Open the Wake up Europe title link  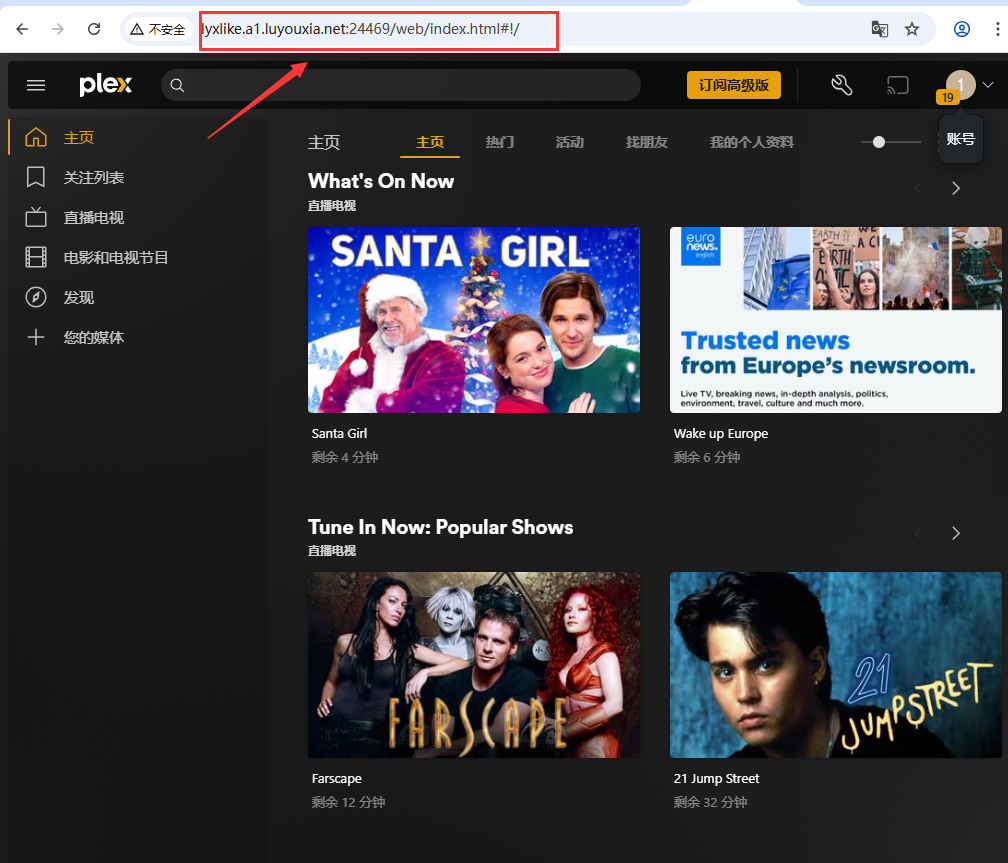(x=721, y=433)
